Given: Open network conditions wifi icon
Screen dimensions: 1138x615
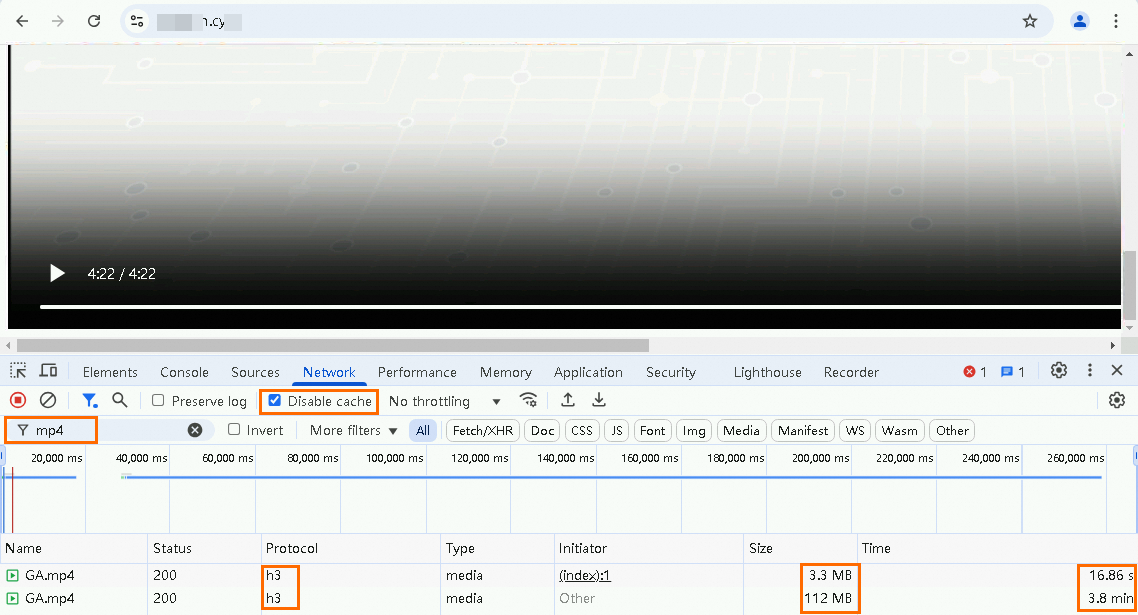Looking at the screenshot, I should click(528, 400).
